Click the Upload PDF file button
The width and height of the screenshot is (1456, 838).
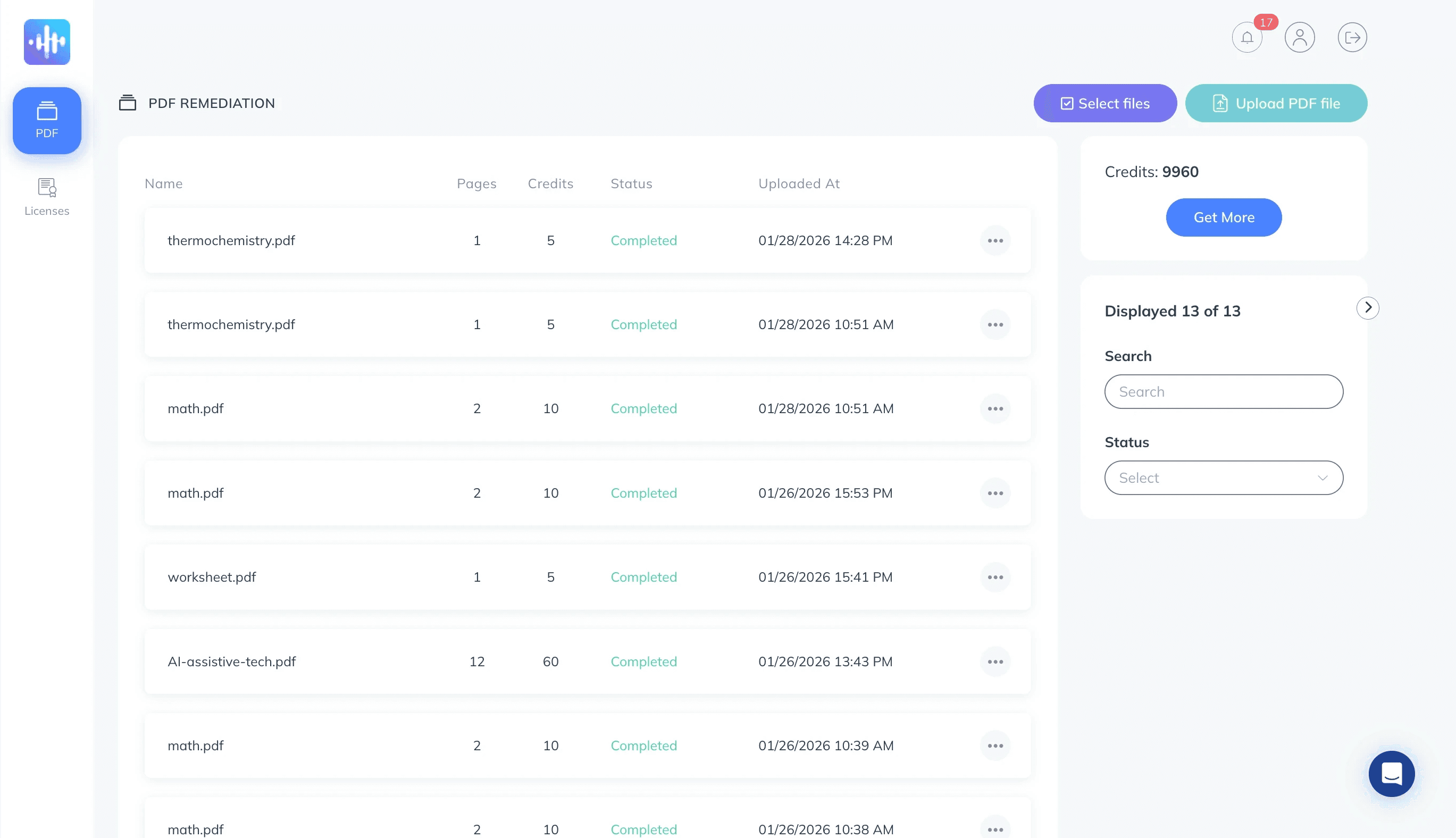click(x=1275, y=103)
